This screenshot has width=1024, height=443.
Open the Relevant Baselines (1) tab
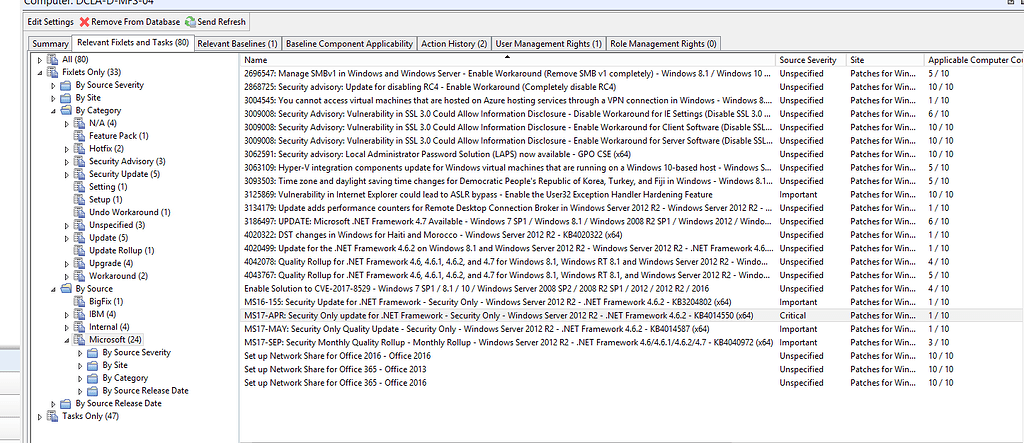click(237, 44)
